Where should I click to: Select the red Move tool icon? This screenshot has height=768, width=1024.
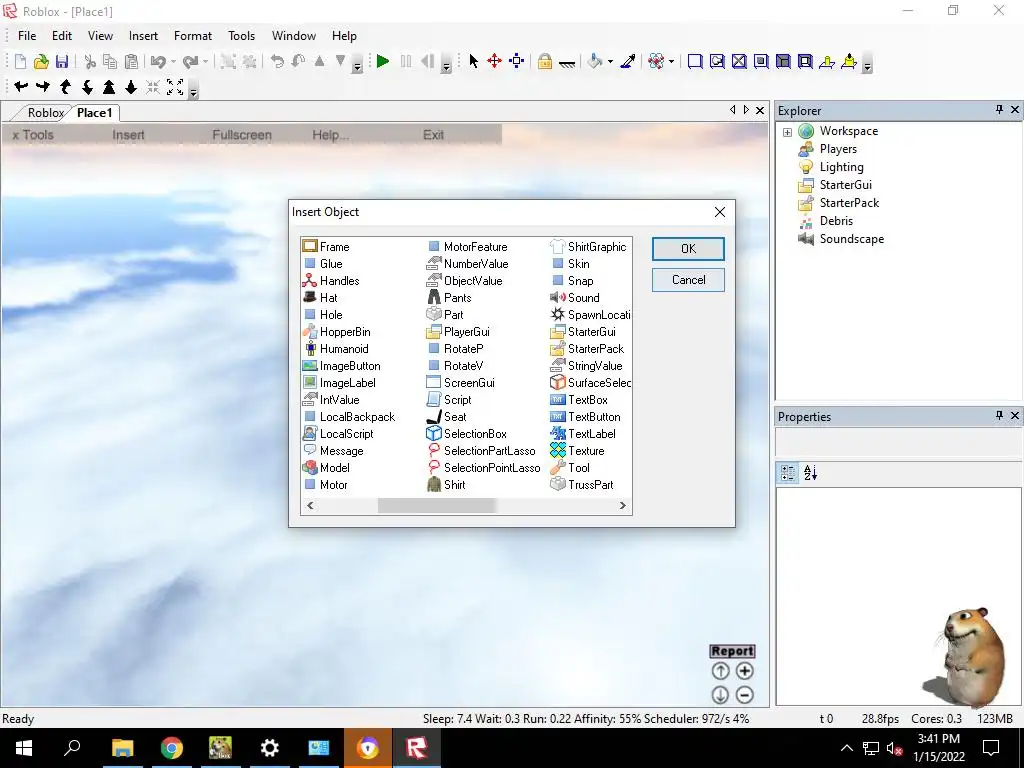point(494,61)
